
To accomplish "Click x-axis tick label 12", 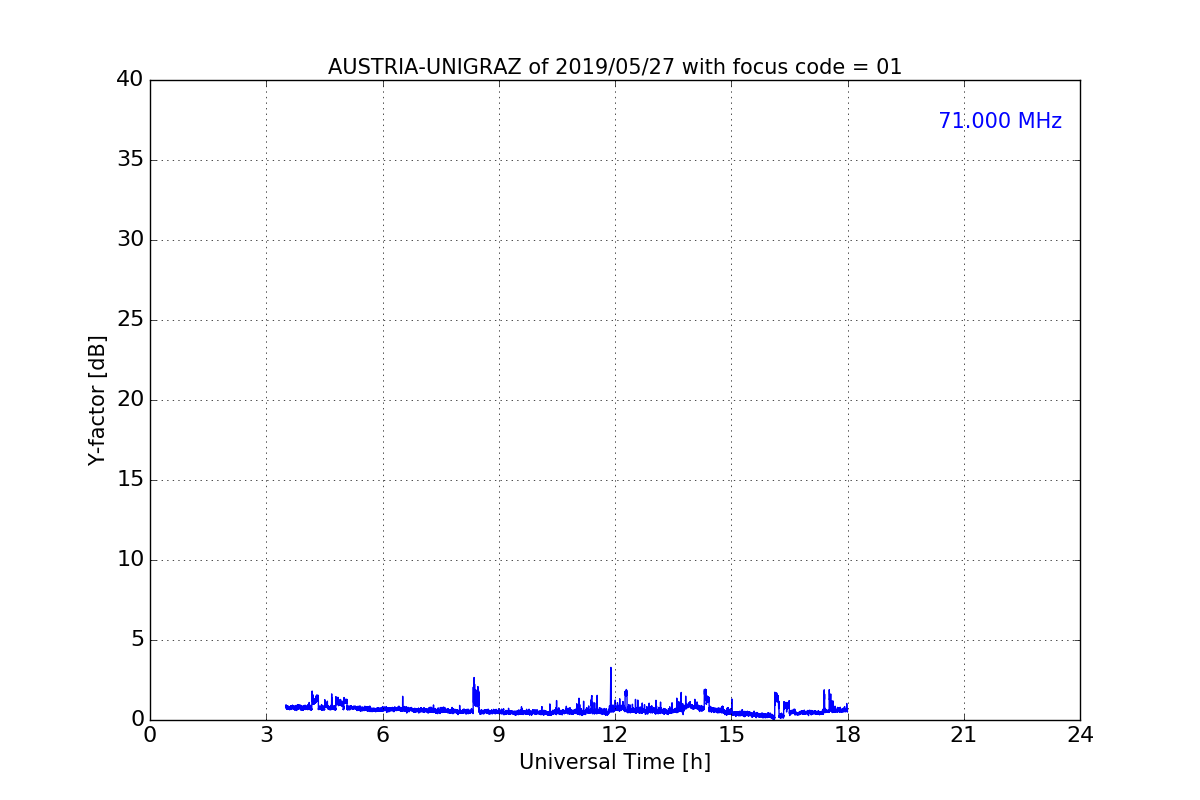I will tap(615, 735).
